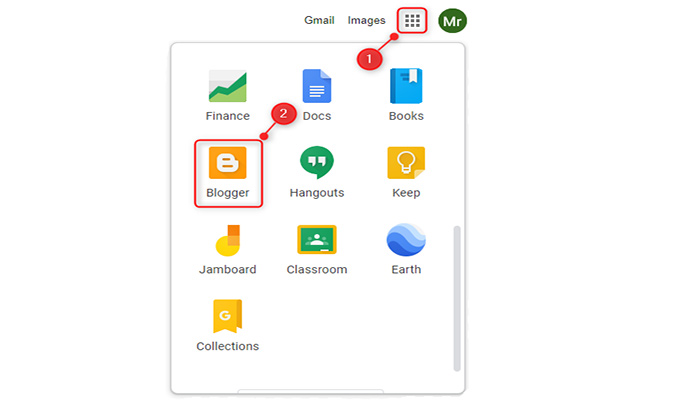Launch Blogger from the apps menu
The width and height of the screenshot is (700, 400).
coord(228,173)
